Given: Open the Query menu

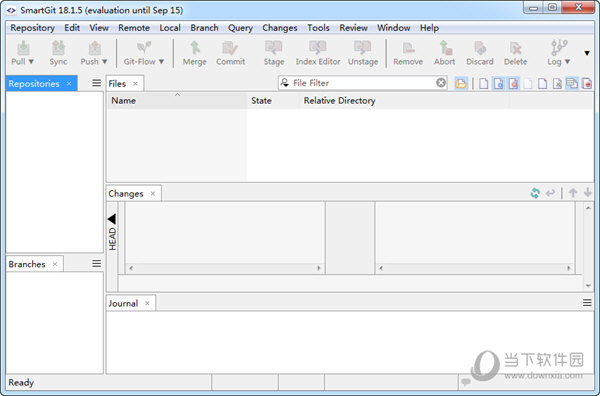Looking at the screenshot, I should (240, 28).
